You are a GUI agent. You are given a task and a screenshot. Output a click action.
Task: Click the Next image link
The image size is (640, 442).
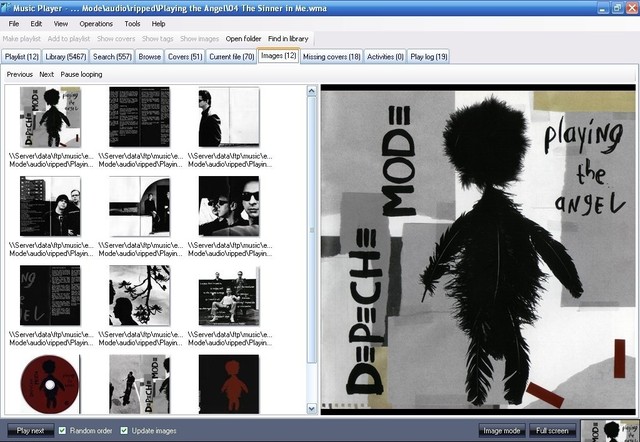coord(47,74)
